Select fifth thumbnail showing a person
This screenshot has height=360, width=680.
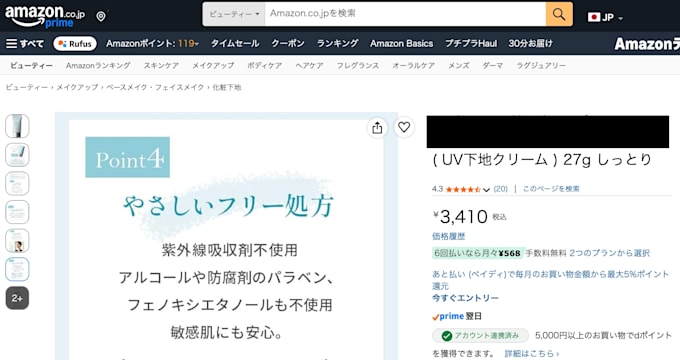[17, 241]
